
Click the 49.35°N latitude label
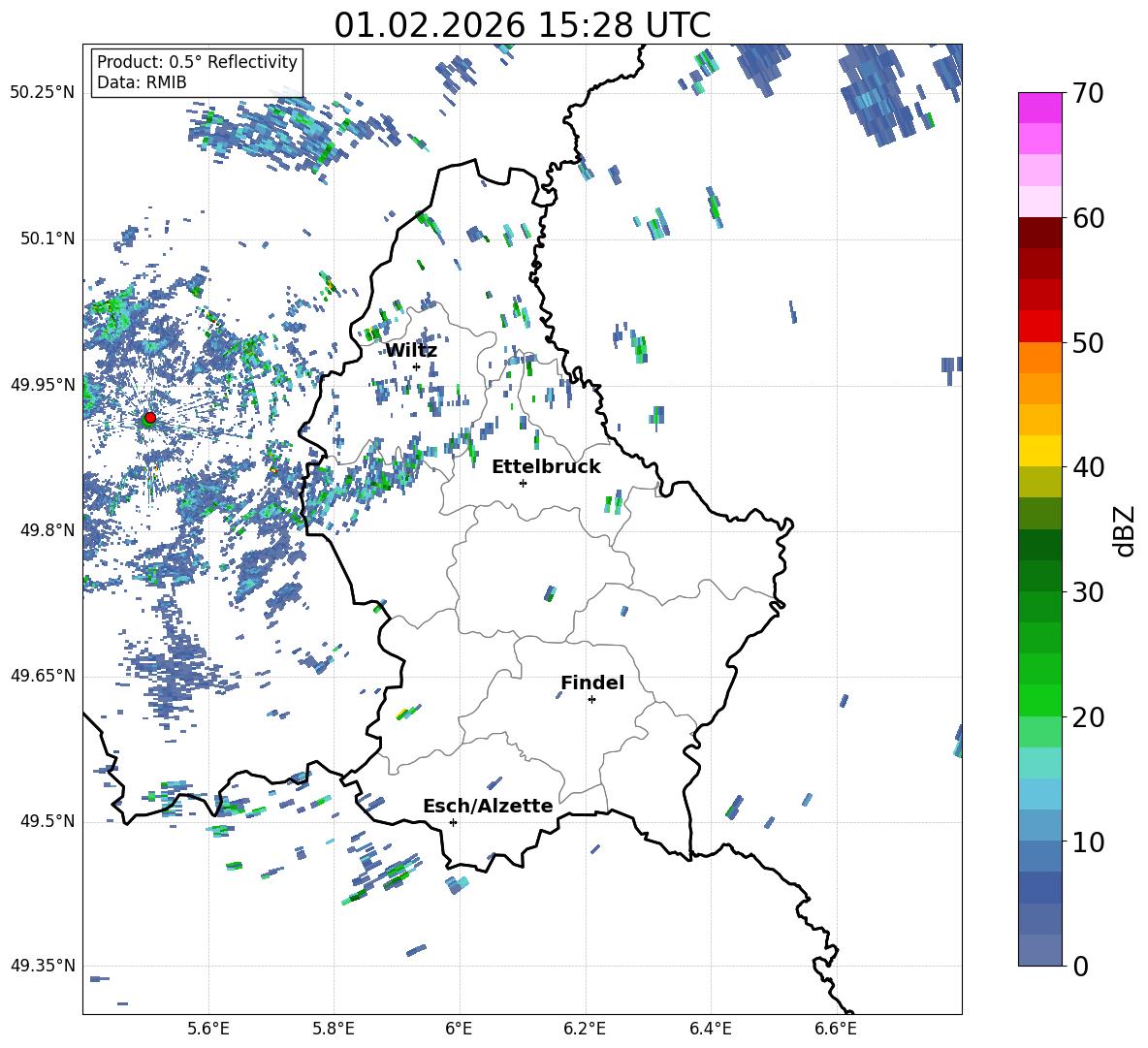(x=43, y=966)
